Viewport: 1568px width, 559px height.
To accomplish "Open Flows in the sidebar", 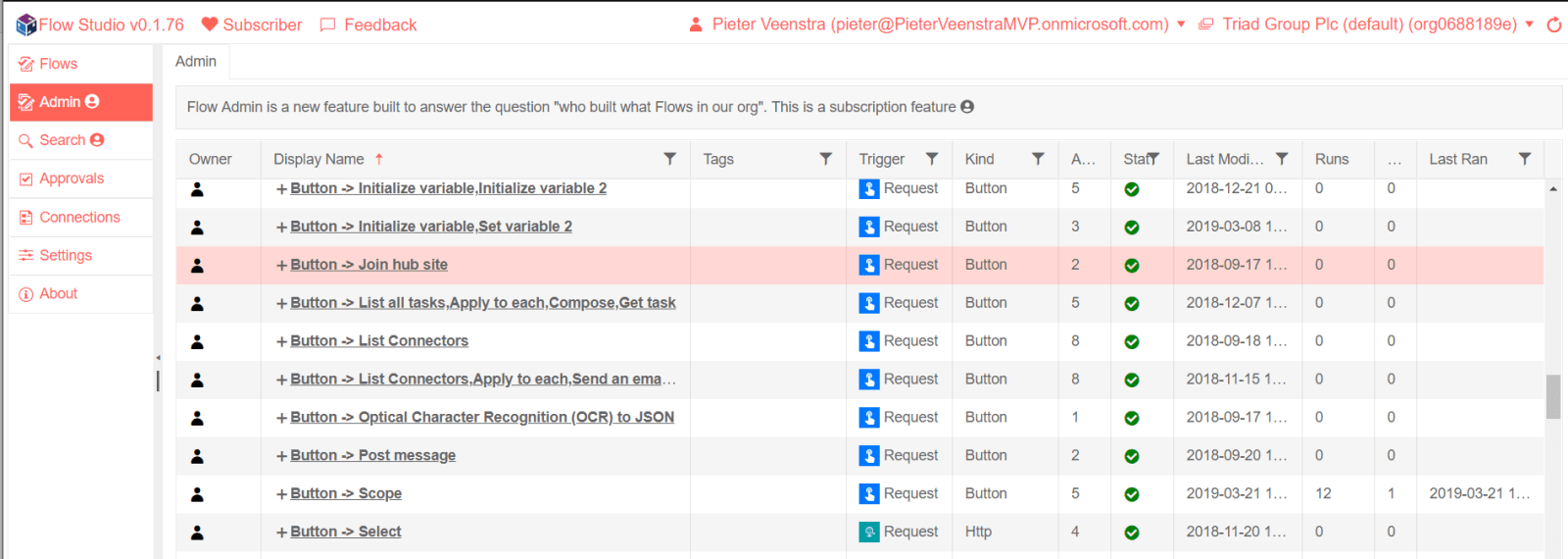I will tap(80, 64).
